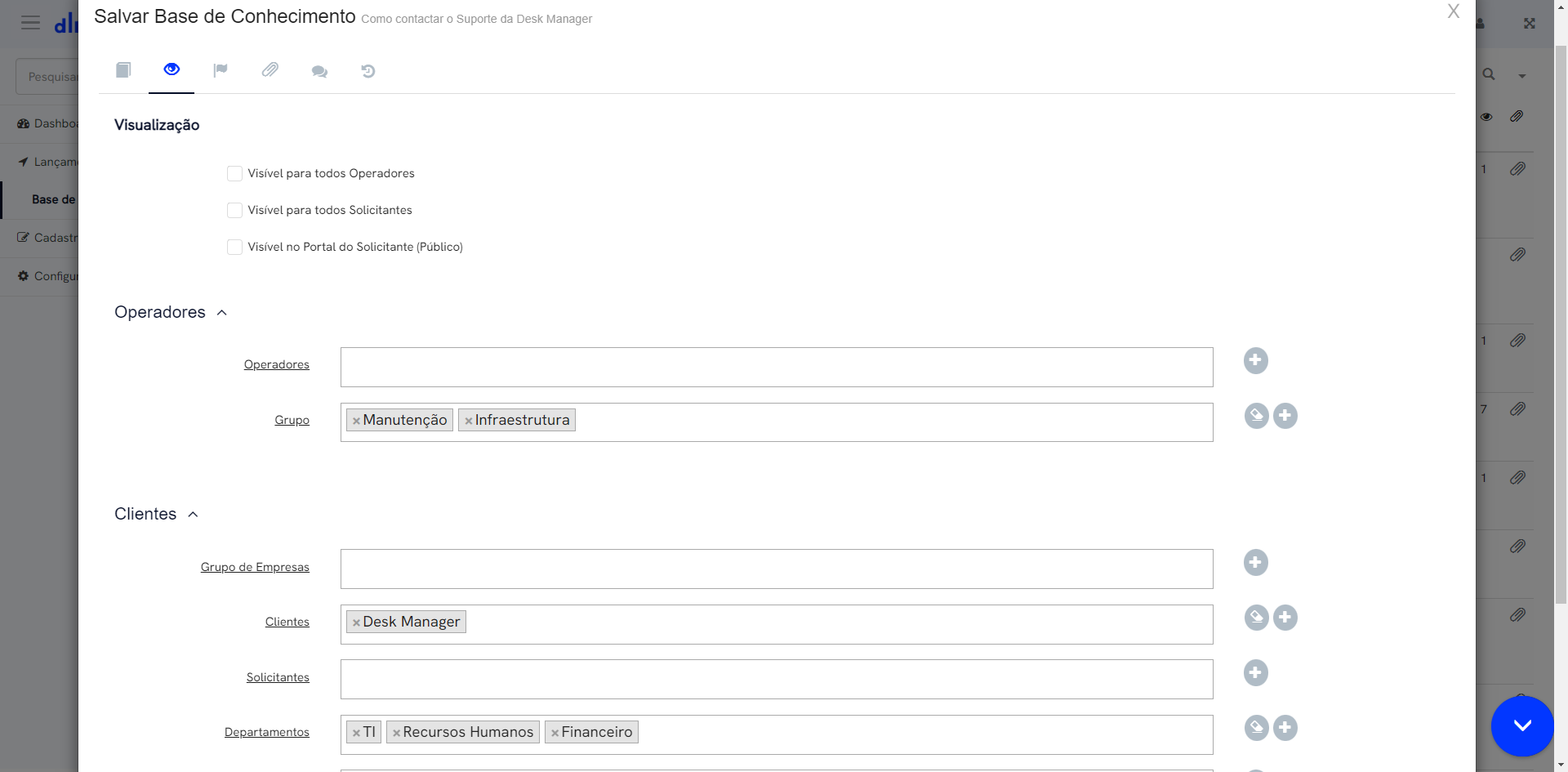Screen dimensions: 1568x772
Task: Open the comments chat-bubble tab
Action: [319, 72]
